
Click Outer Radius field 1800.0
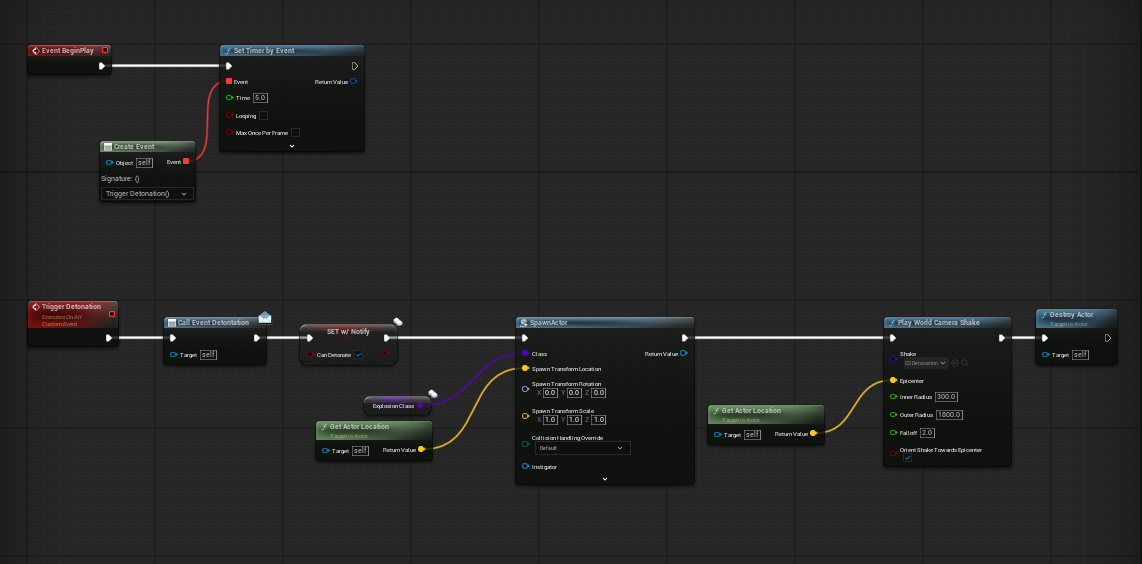(949, 415)
